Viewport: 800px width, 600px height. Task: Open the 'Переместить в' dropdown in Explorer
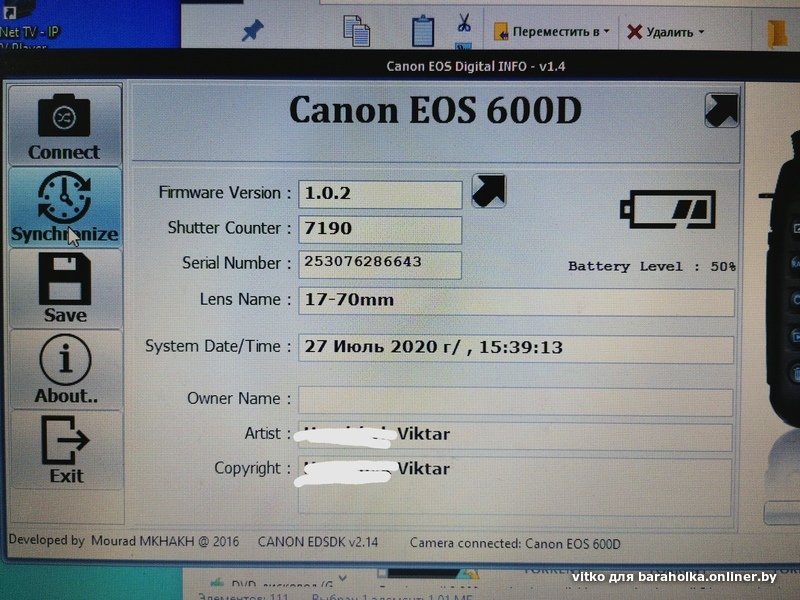pyautogui.click(x=552, y=32)
